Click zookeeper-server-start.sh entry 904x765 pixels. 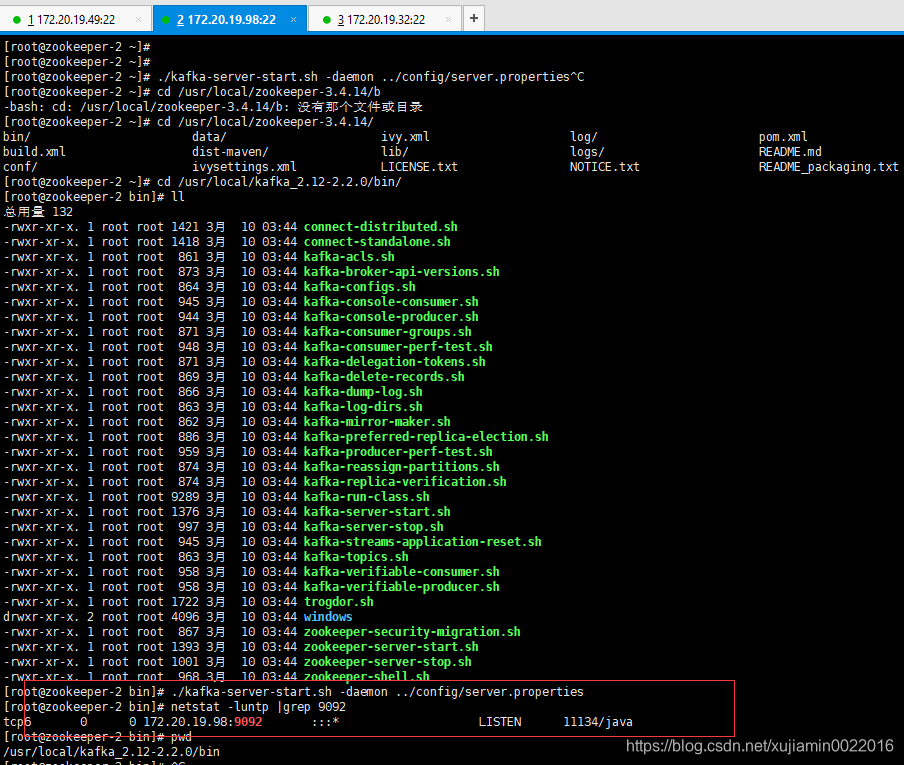(391, 646)
